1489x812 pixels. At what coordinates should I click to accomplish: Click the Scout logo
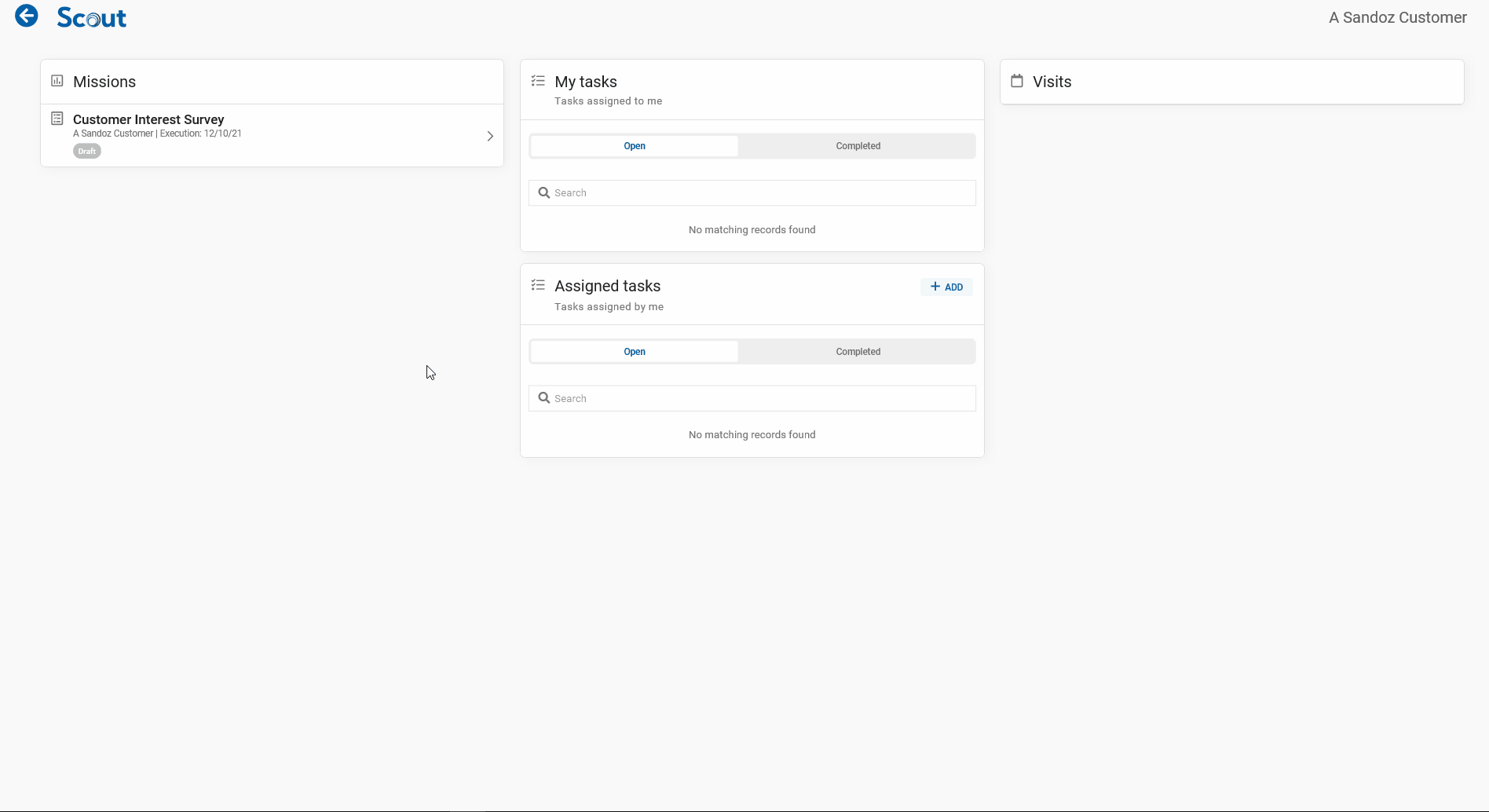click(x=91, y=18)
